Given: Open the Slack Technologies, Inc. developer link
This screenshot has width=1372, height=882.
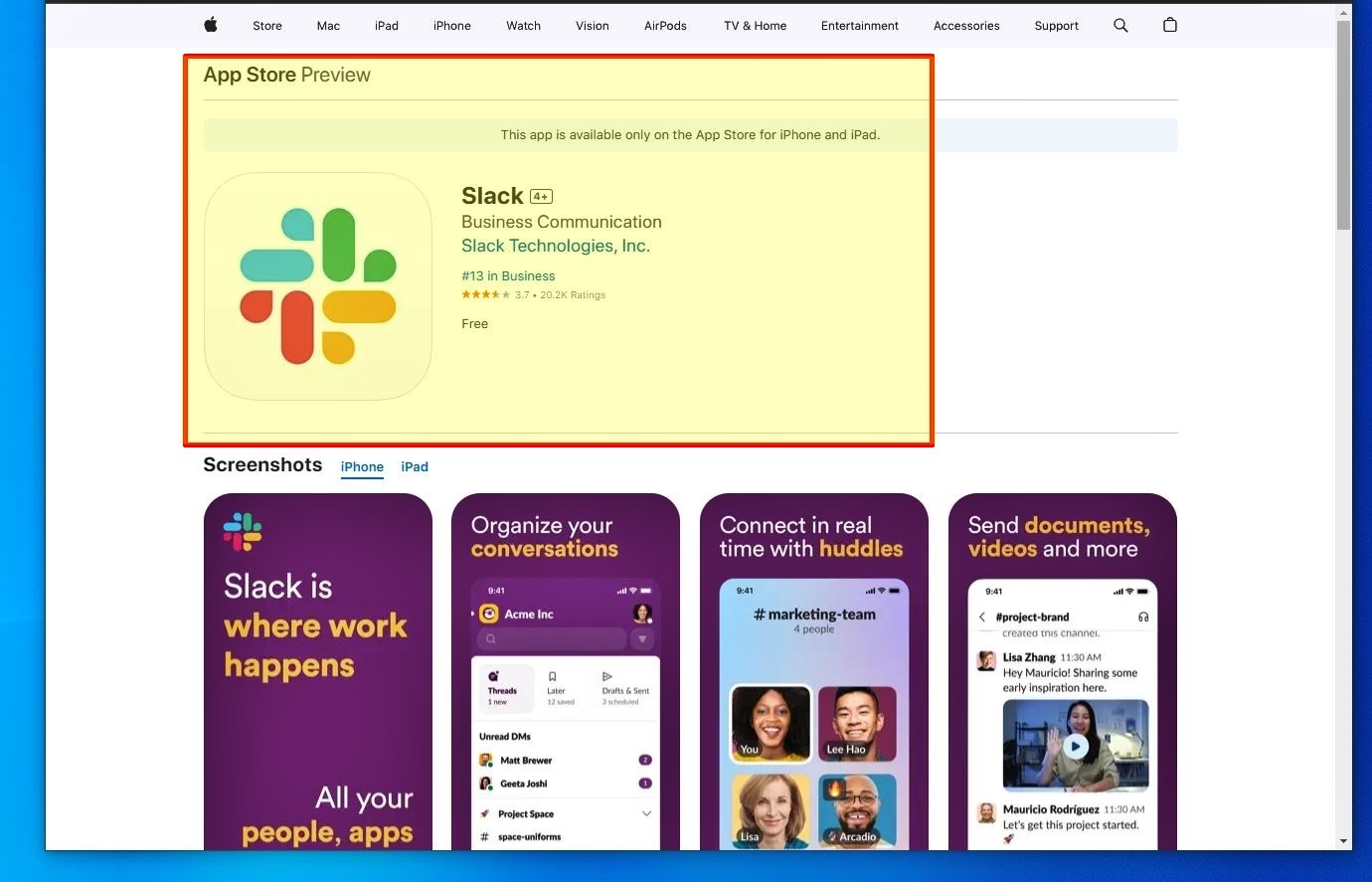Looking at the screenshot, I should click(x=556, y=246).
